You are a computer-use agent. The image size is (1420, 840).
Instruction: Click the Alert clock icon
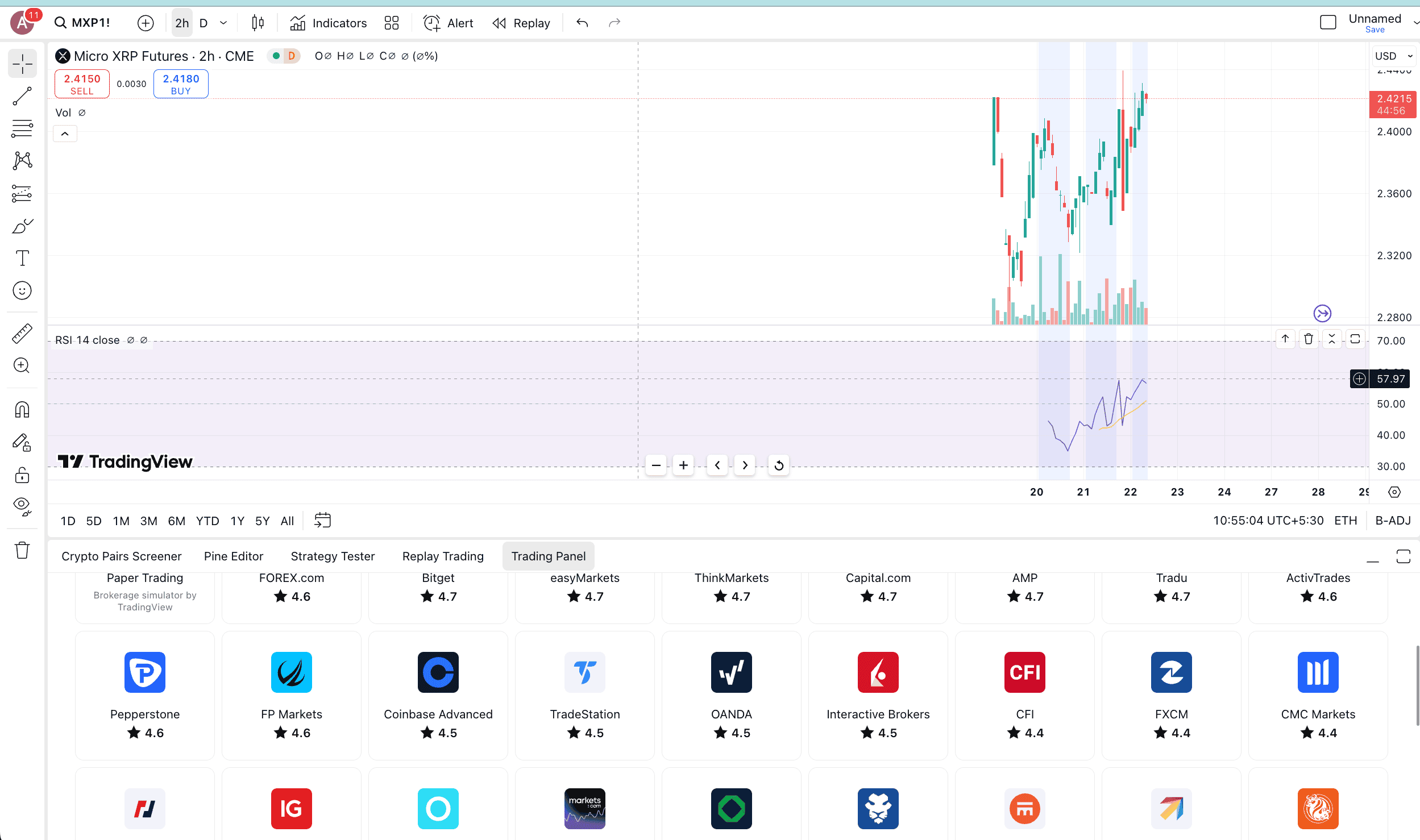coord(432,23)
